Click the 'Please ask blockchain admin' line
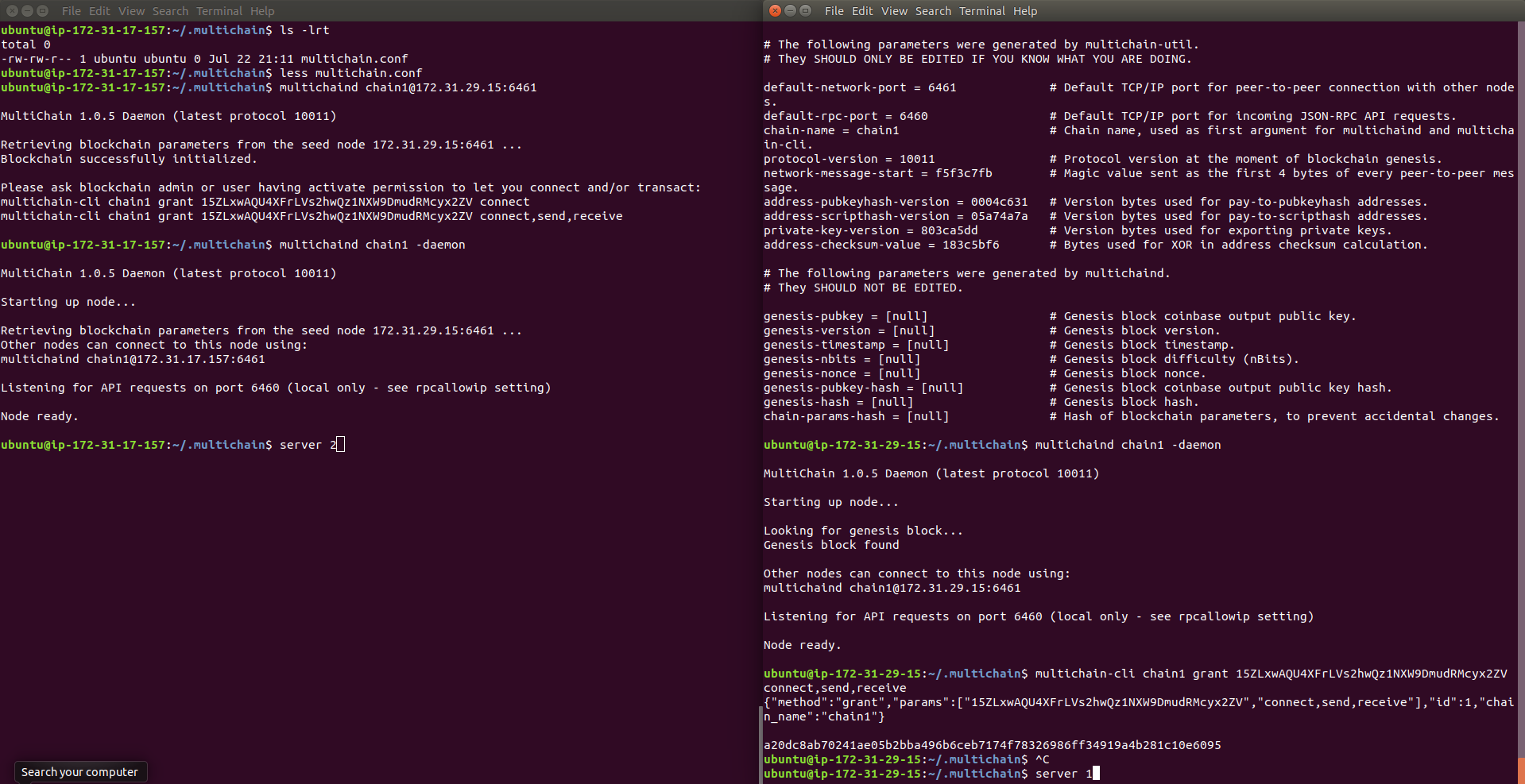1525x784 pixels. (350, 187)
